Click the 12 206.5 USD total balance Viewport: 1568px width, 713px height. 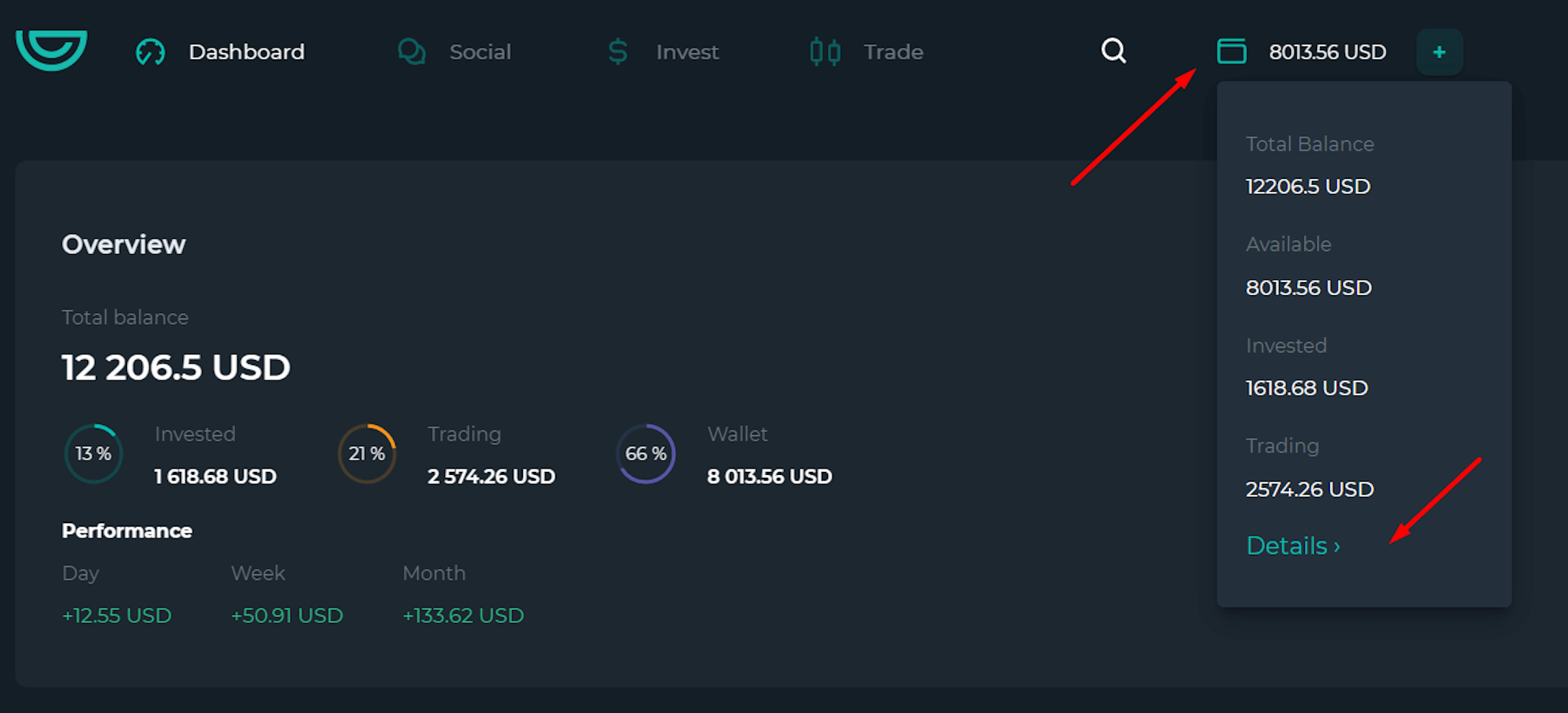176,367
